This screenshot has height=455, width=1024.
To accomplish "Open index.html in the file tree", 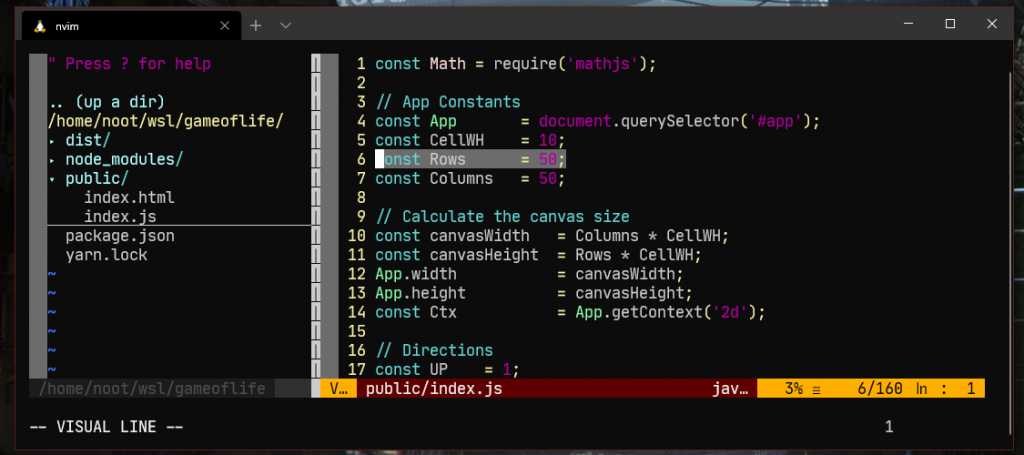I will click(x=129, y=197).
